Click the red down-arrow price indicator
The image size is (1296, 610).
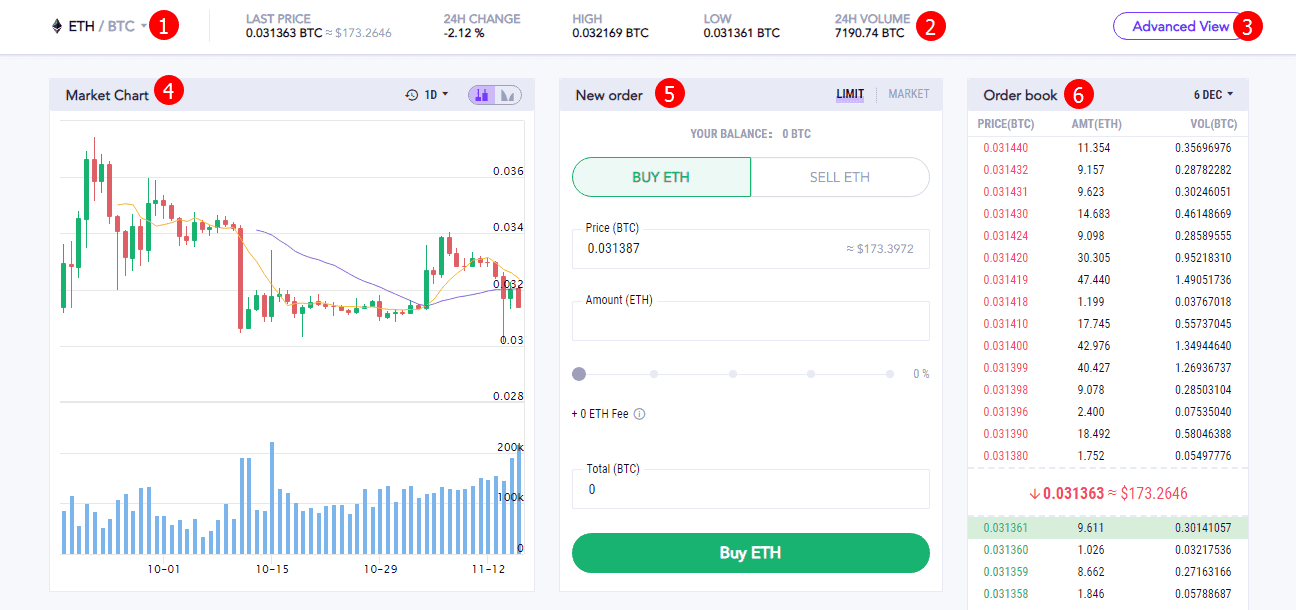1034,493
